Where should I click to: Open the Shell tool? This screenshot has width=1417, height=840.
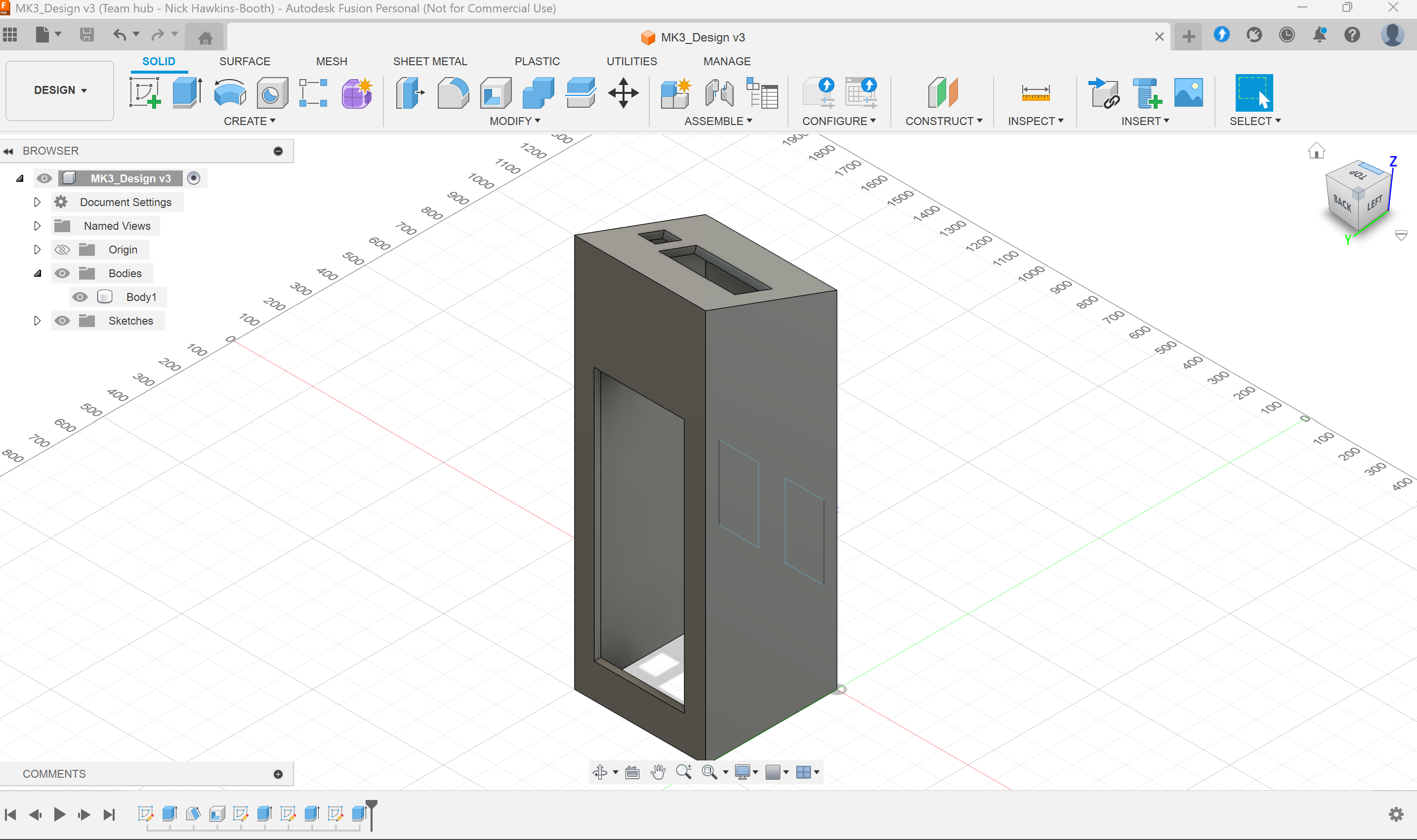(495, 92)
